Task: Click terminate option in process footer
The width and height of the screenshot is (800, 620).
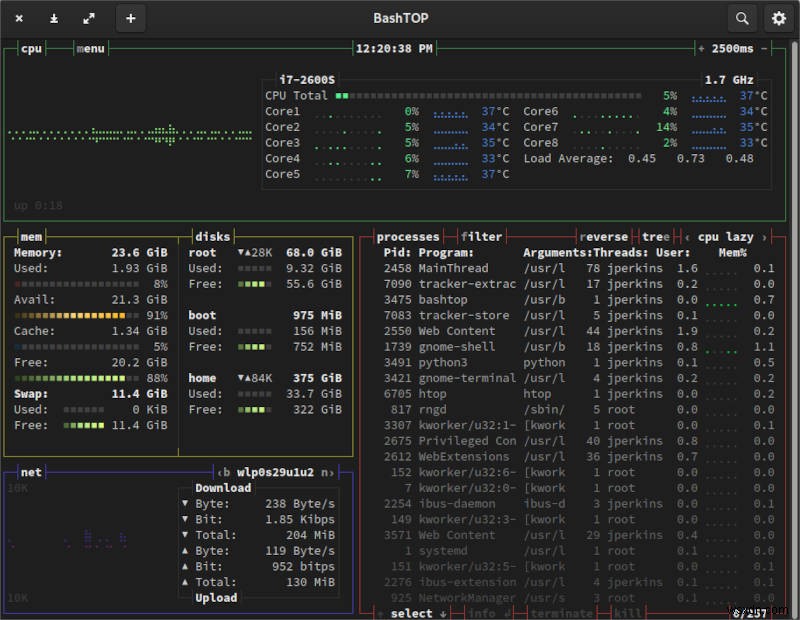Action: point(562,613)
